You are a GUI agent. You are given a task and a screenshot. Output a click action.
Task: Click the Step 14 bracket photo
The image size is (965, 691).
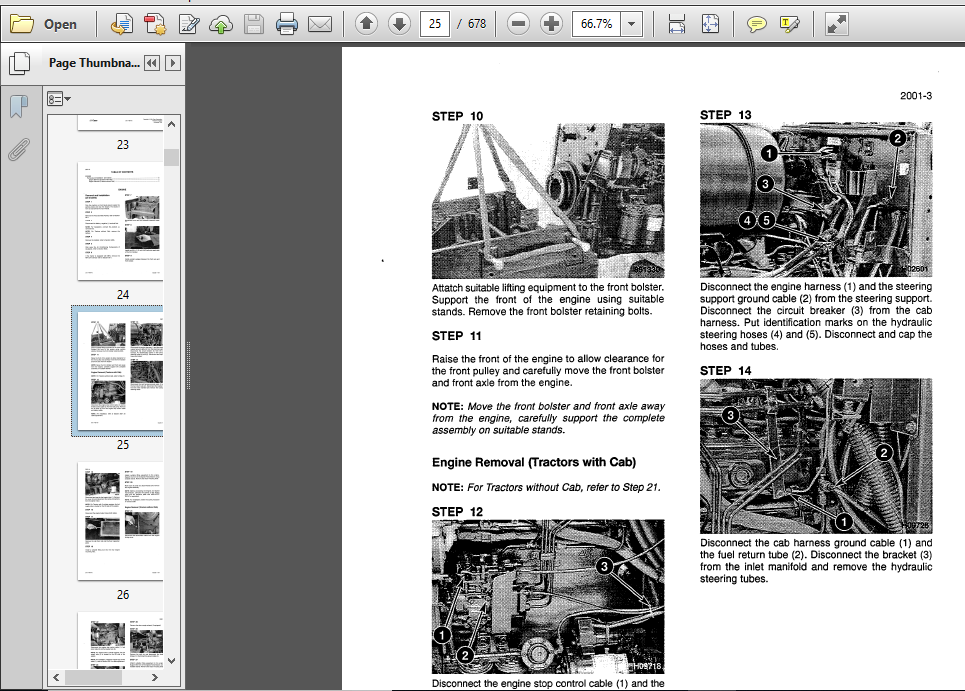coord(816,456)
